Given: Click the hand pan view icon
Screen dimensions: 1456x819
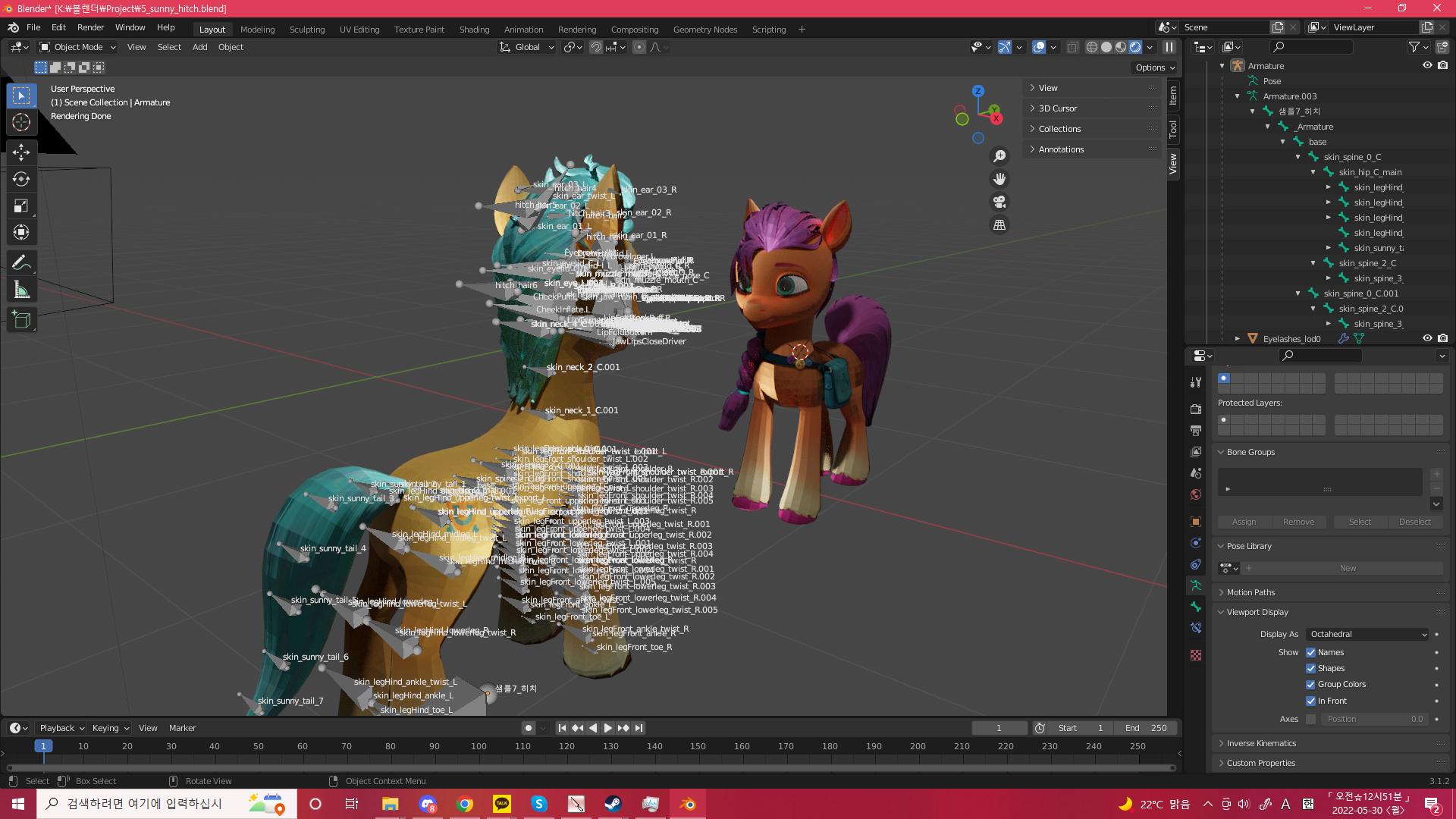Looking at the screenshot, I should click(x=999, y=179).
